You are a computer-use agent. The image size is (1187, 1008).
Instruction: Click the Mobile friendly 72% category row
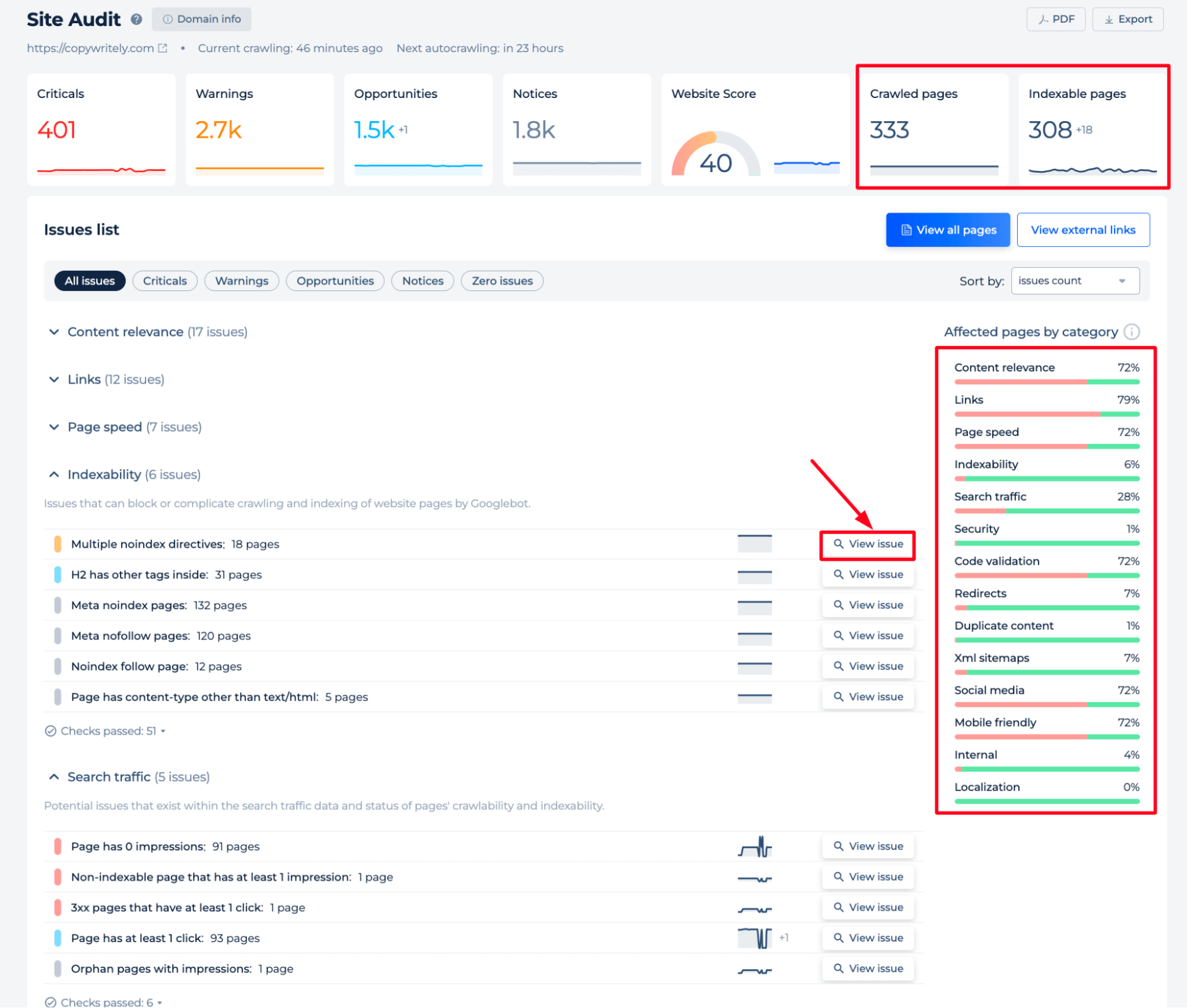point(1047,728)
